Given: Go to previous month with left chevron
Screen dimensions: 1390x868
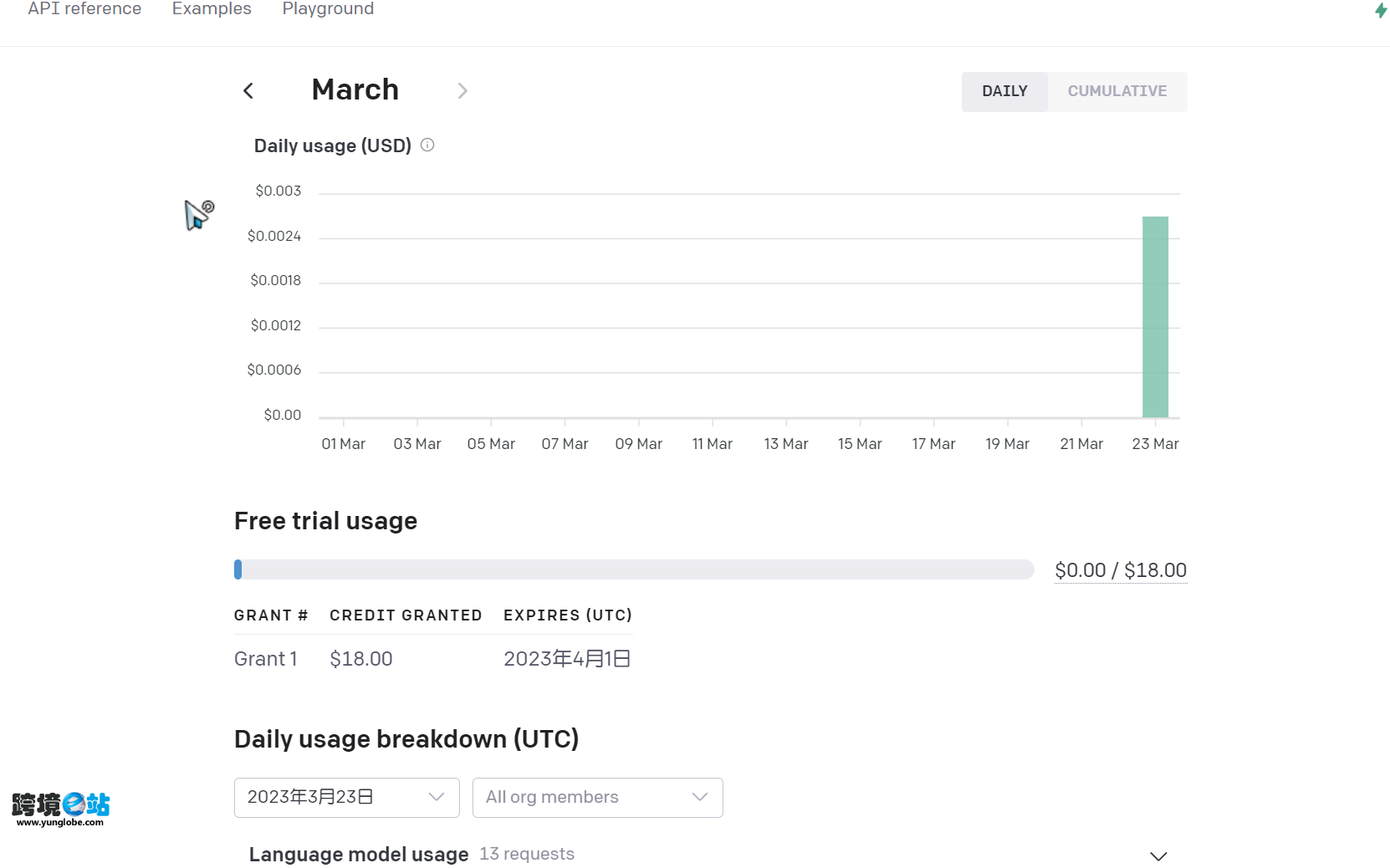Looking at the screenshot, I should (x=248, y=91).
